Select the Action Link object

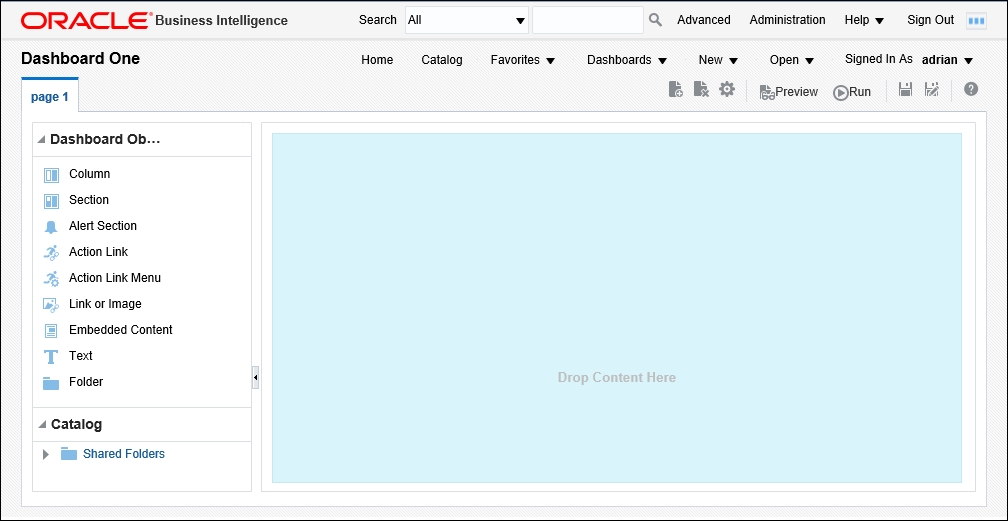coord(86,252)
